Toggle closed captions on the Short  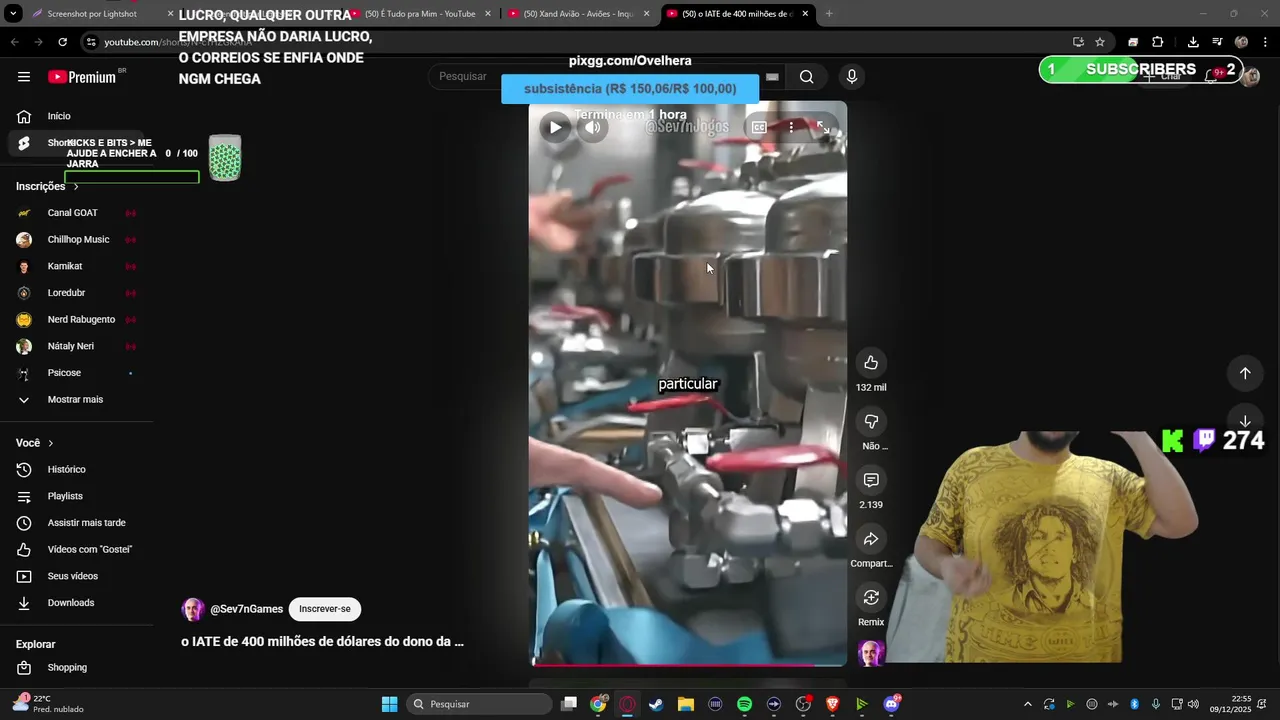(759, 127)
